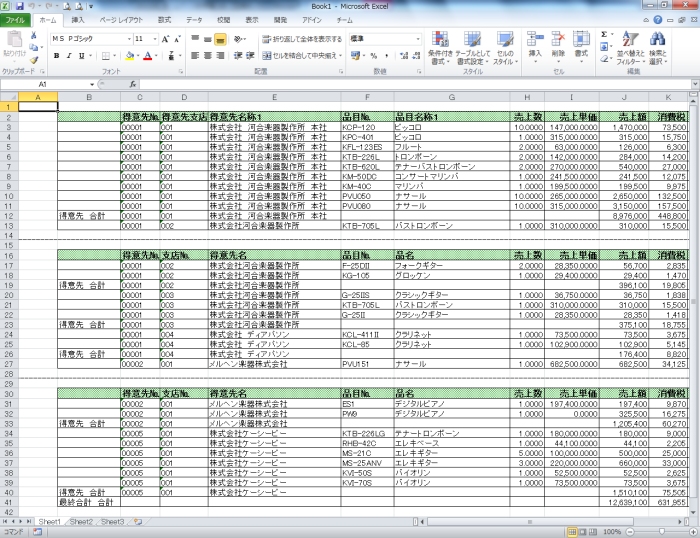
Task: Click the Format Painter brush icon
Action: point(34,59)
